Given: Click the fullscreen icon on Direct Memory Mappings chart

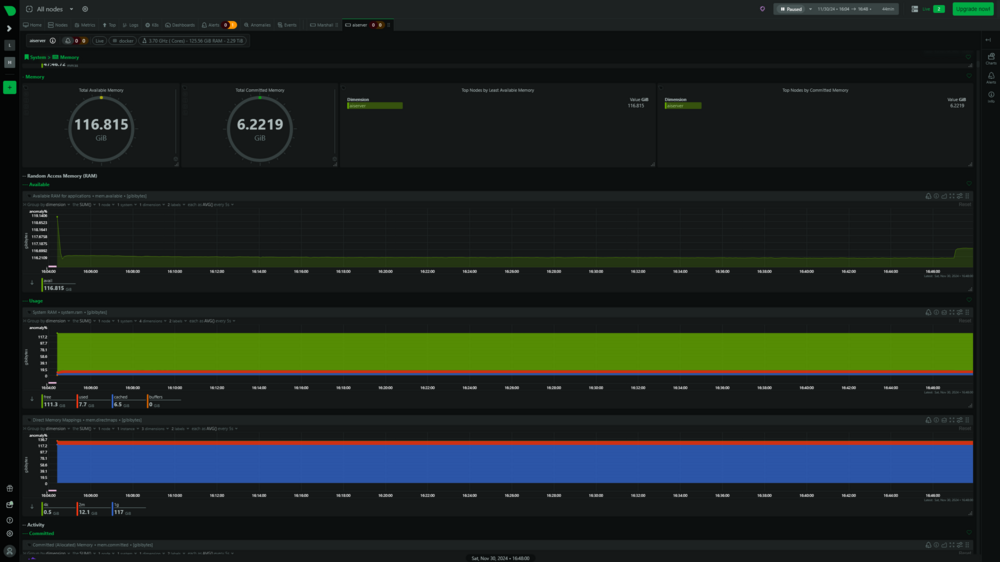Looking at the screenshot, I should click(x=952, y=420).
